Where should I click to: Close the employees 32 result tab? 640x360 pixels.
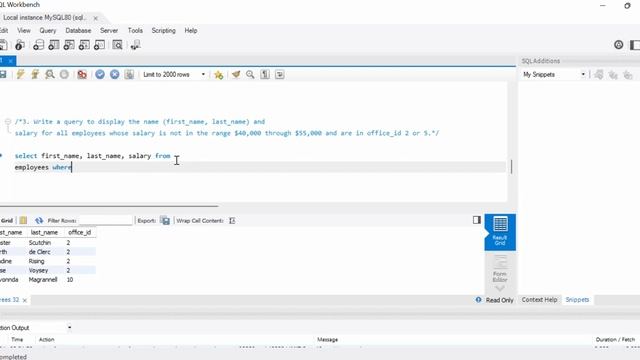pos(24,300)
